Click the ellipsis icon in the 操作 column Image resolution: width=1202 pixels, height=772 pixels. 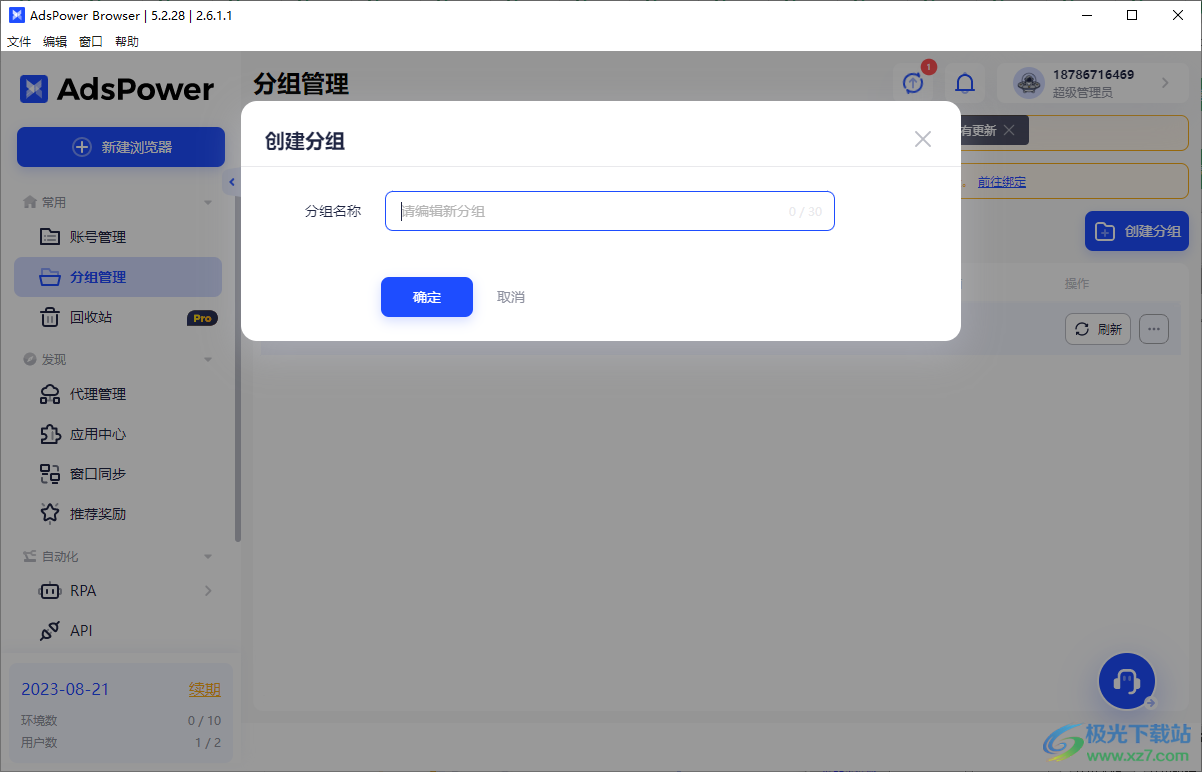point(1154,328)
